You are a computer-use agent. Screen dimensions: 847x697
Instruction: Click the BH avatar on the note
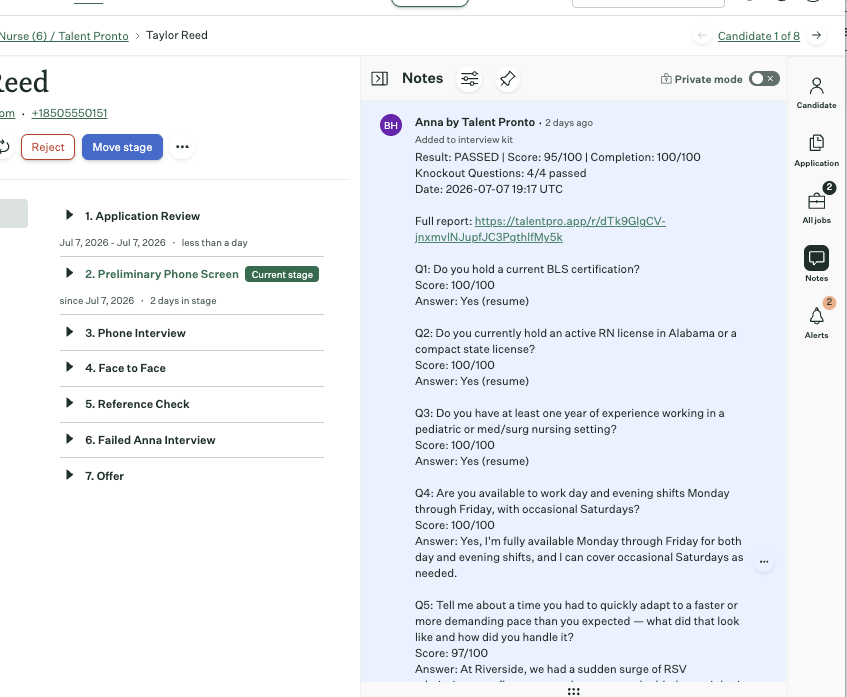(391, 125)
